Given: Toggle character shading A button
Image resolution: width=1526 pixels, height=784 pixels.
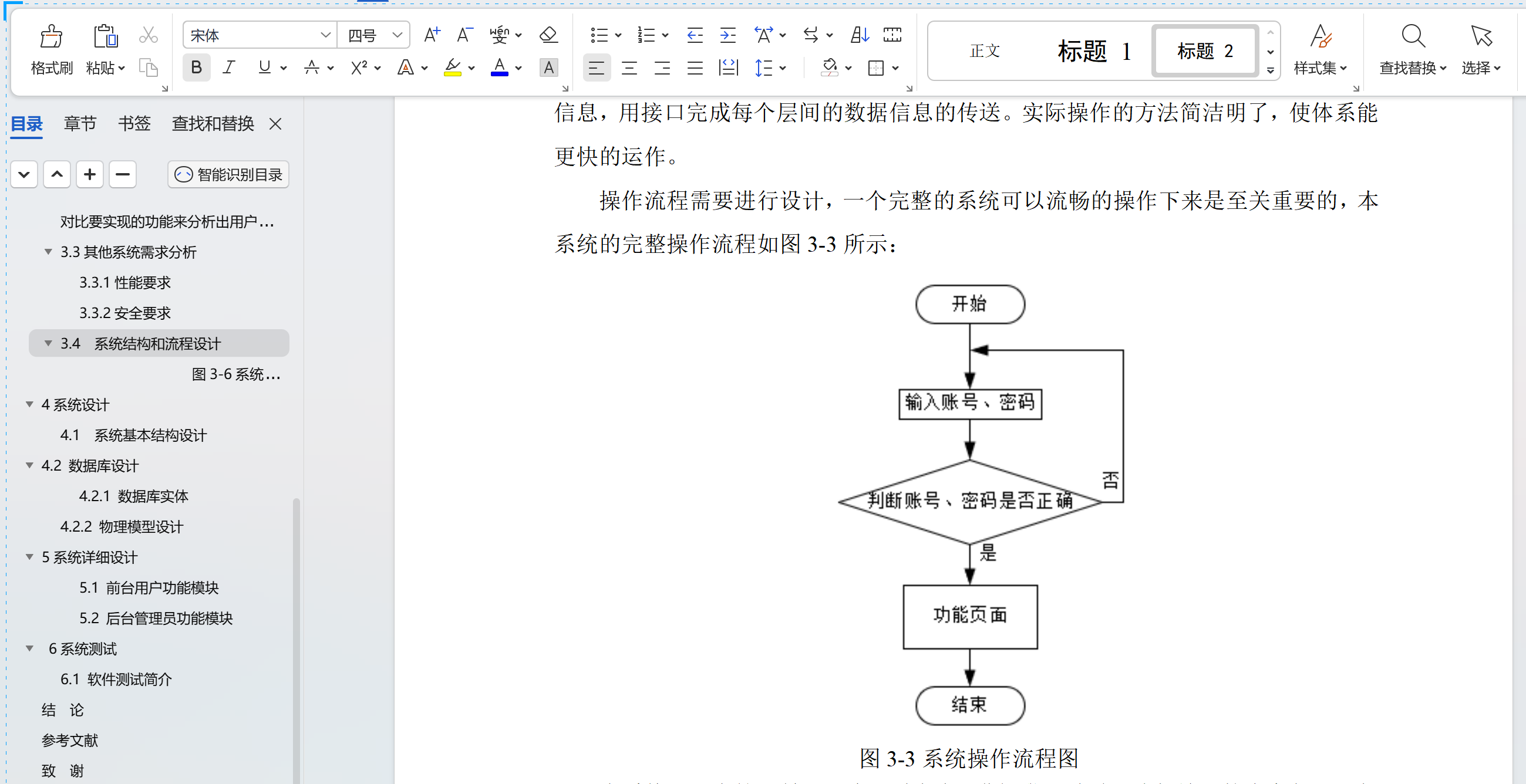Looking at the screenshot, I should tap(548, 68).
